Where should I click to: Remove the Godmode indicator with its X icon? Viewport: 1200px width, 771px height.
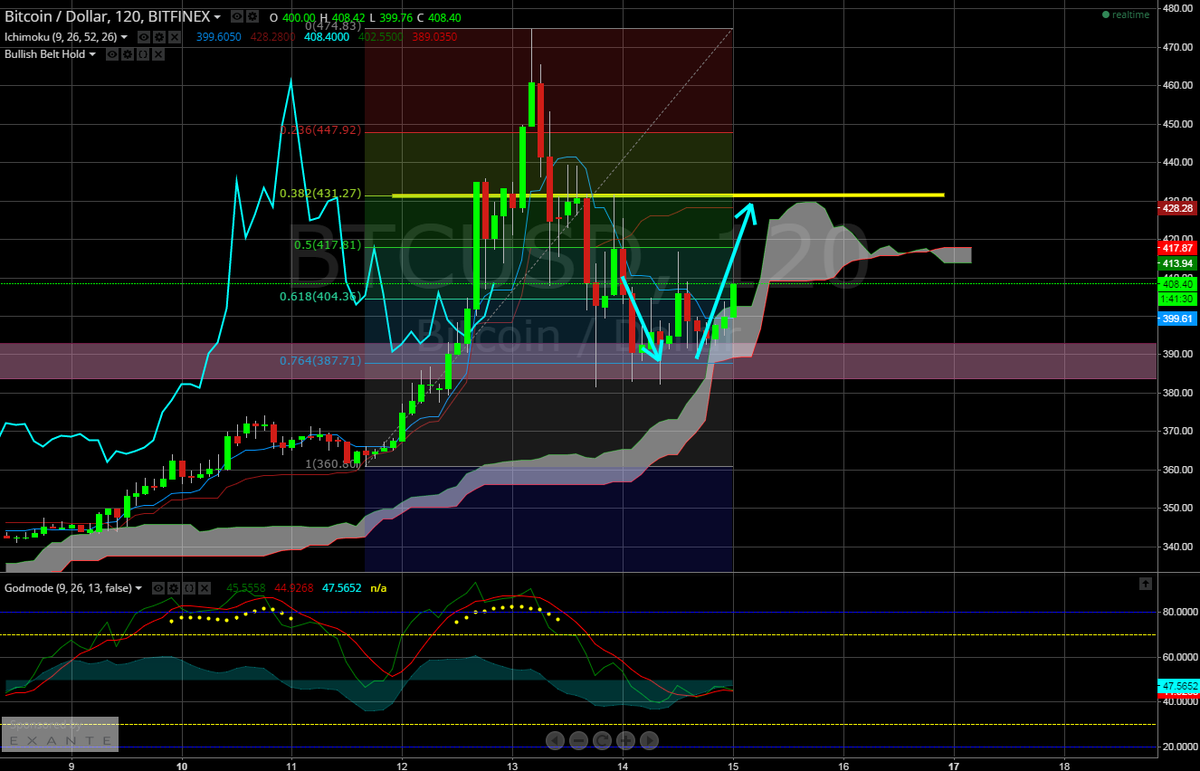[204, 588]
